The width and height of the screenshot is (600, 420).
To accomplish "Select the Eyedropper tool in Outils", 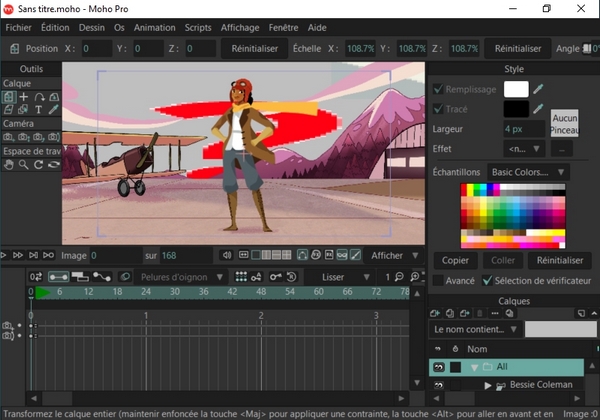I will click(x=54, y=110).
